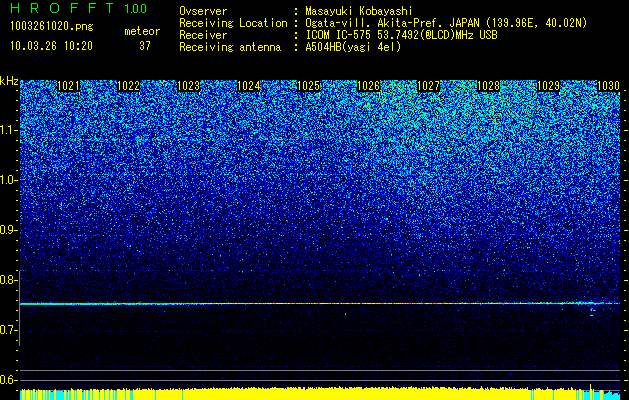Click the observer name Masayuki Kobayashi

[359, 12]
